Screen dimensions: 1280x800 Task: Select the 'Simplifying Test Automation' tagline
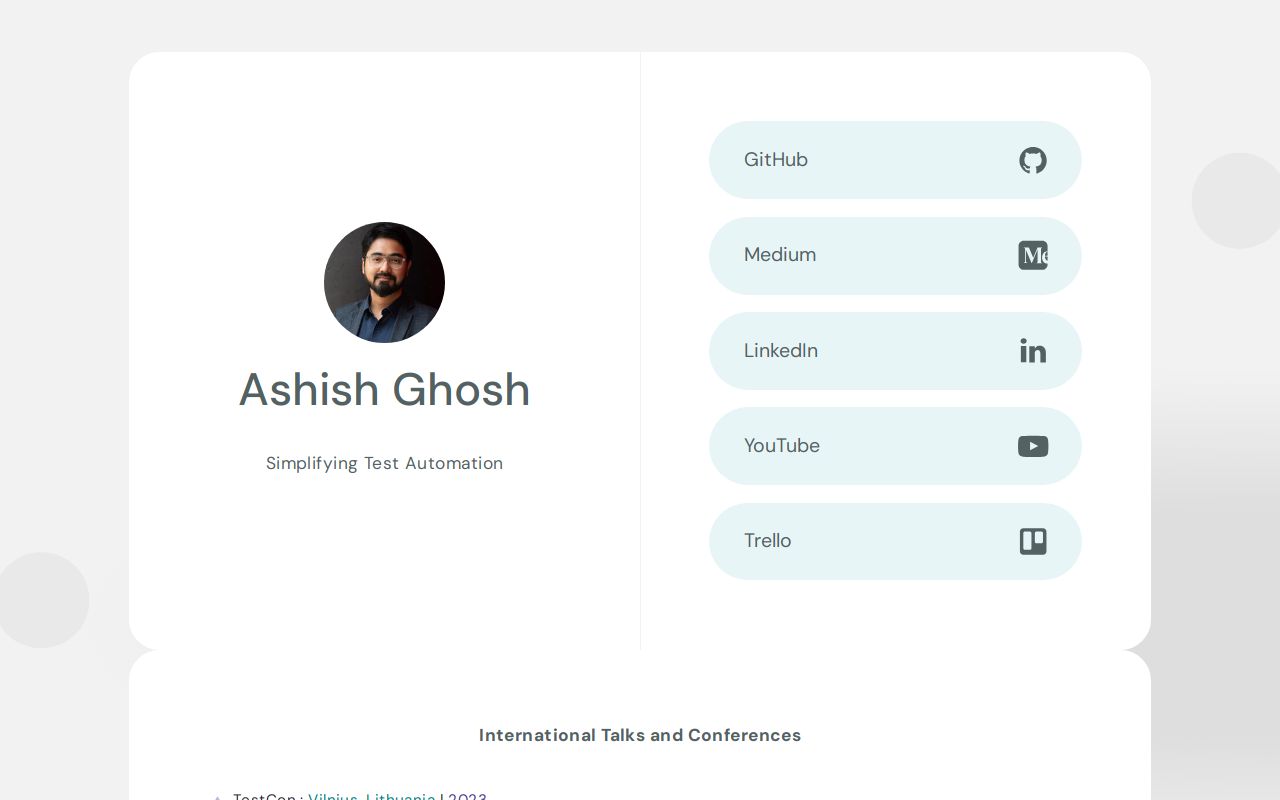coord(384,463)
